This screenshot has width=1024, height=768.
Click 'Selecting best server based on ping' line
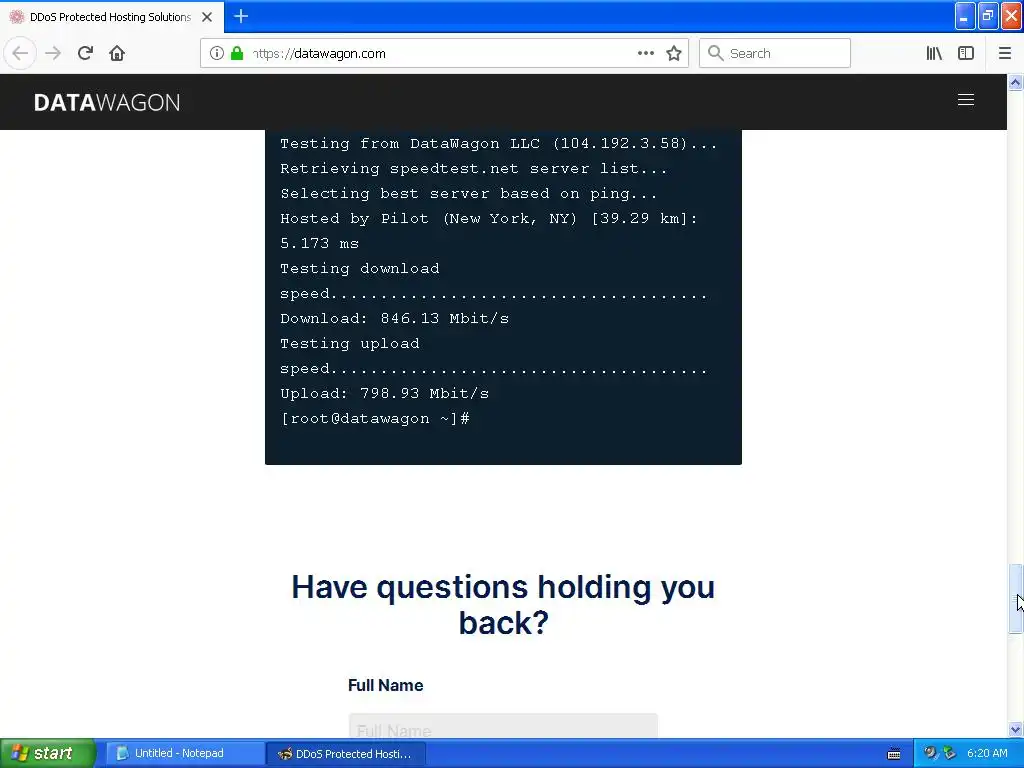469,194
